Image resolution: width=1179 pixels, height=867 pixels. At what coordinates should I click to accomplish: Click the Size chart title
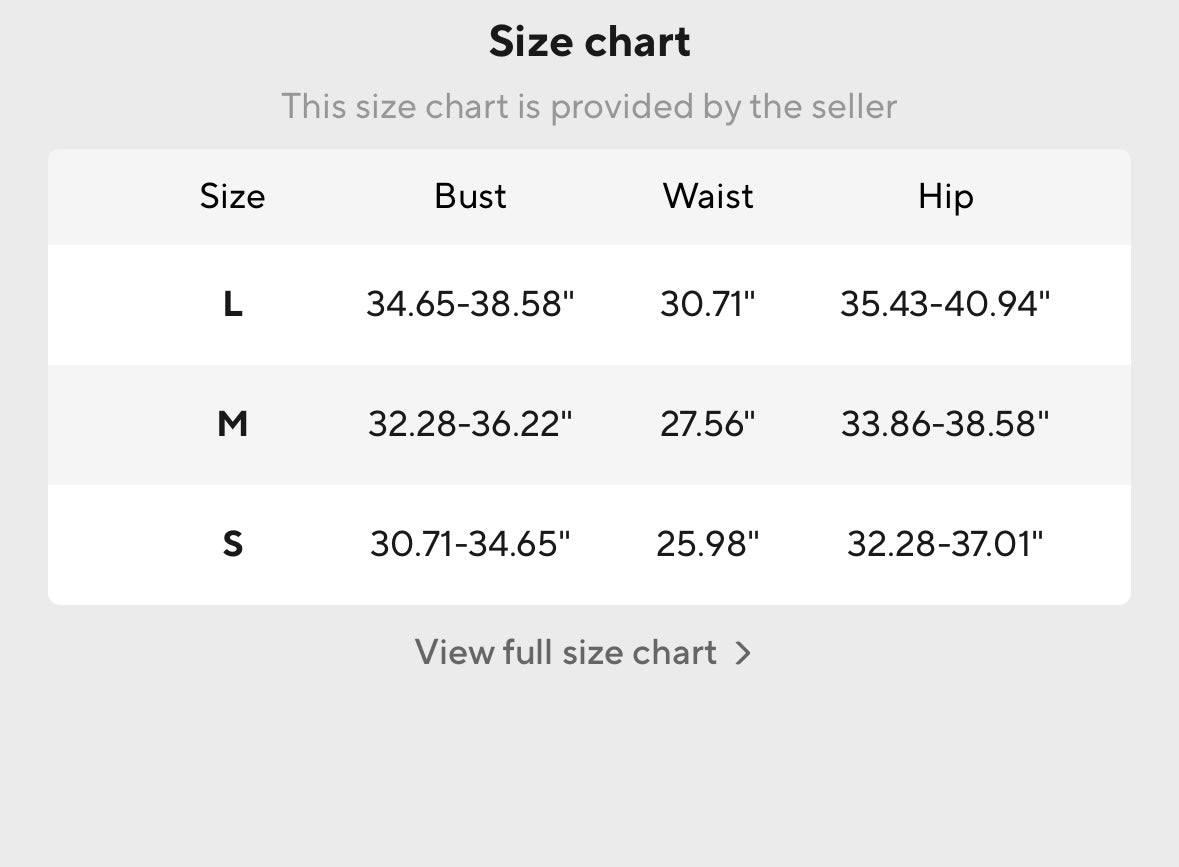[589, 42]
